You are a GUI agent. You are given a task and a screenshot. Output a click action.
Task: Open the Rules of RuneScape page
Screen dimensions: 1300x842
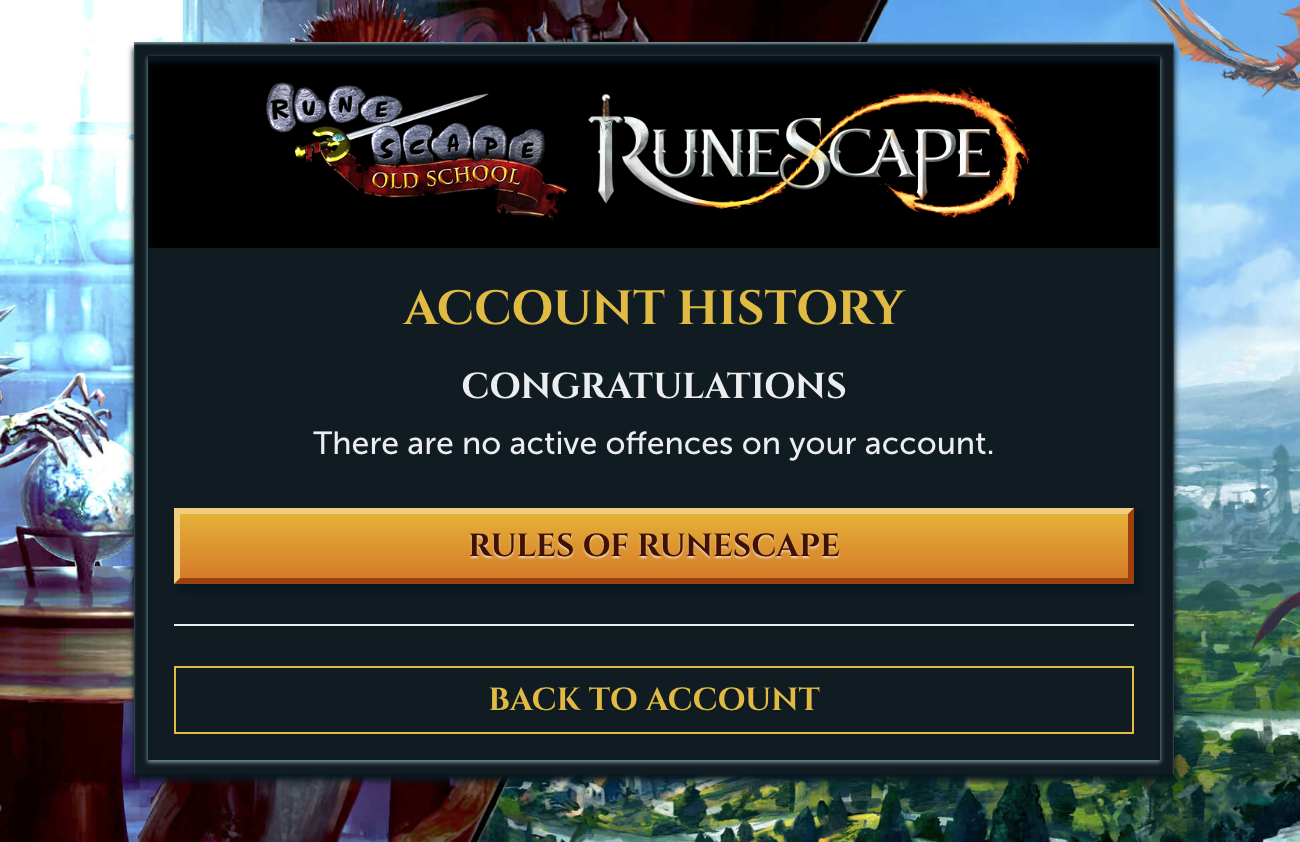pos(654,546)
